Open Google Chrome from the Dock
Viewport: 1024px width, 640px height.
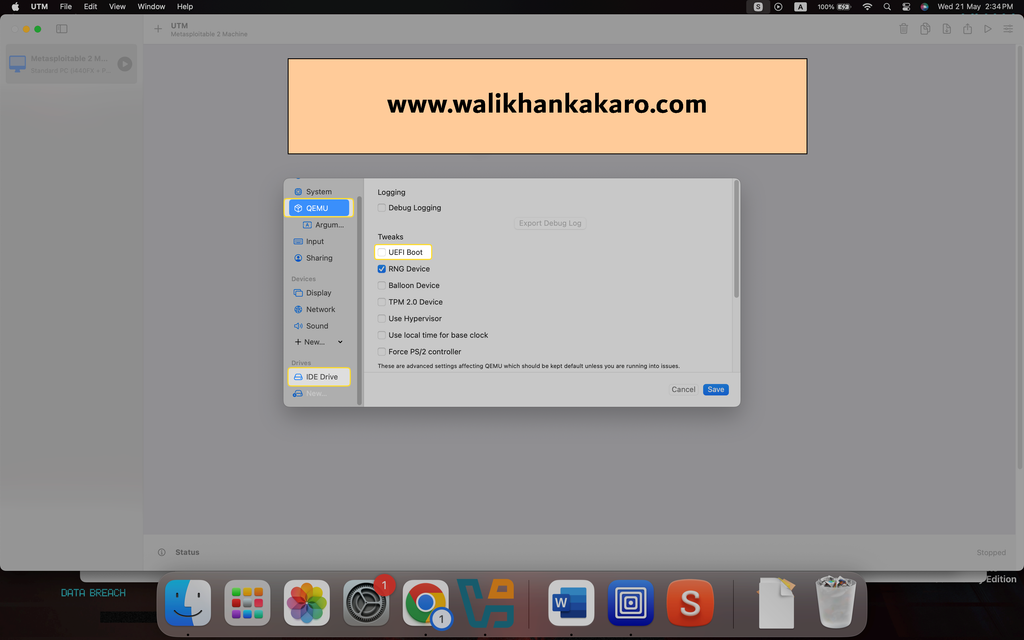[x=426, y=603]
